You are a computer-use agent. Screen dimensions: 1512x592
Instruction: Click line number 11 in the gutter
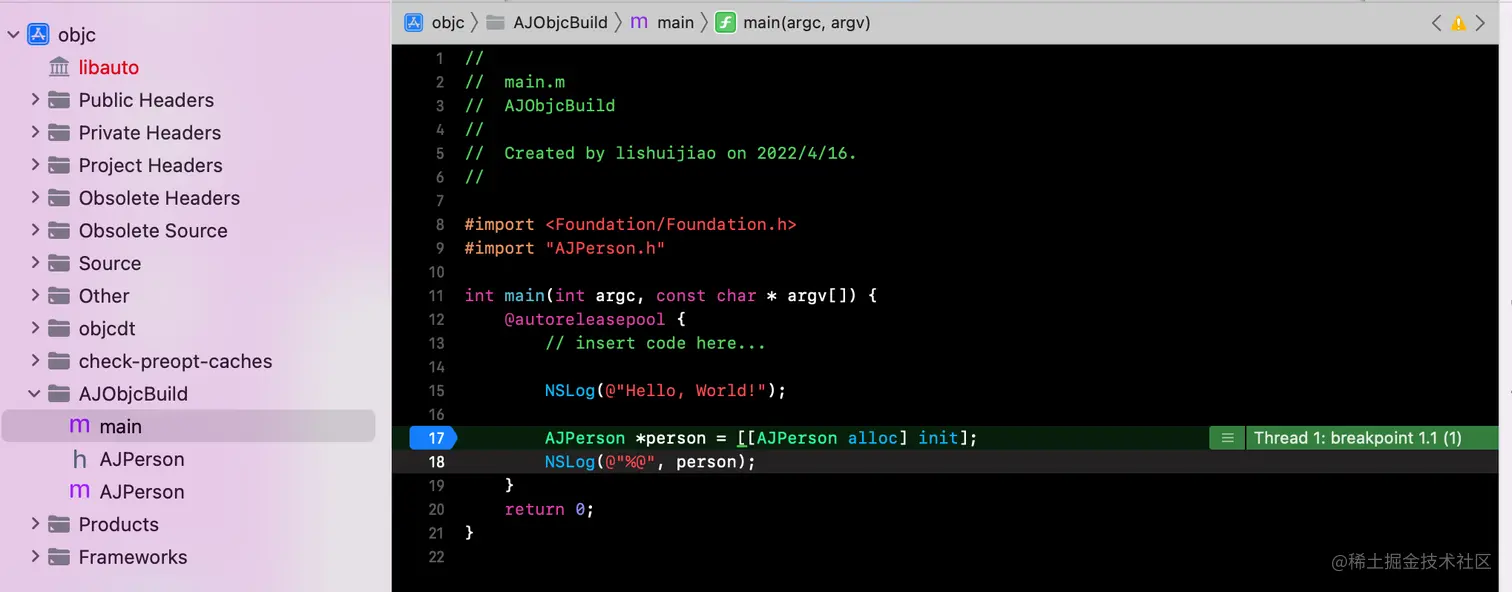(436, 295)
